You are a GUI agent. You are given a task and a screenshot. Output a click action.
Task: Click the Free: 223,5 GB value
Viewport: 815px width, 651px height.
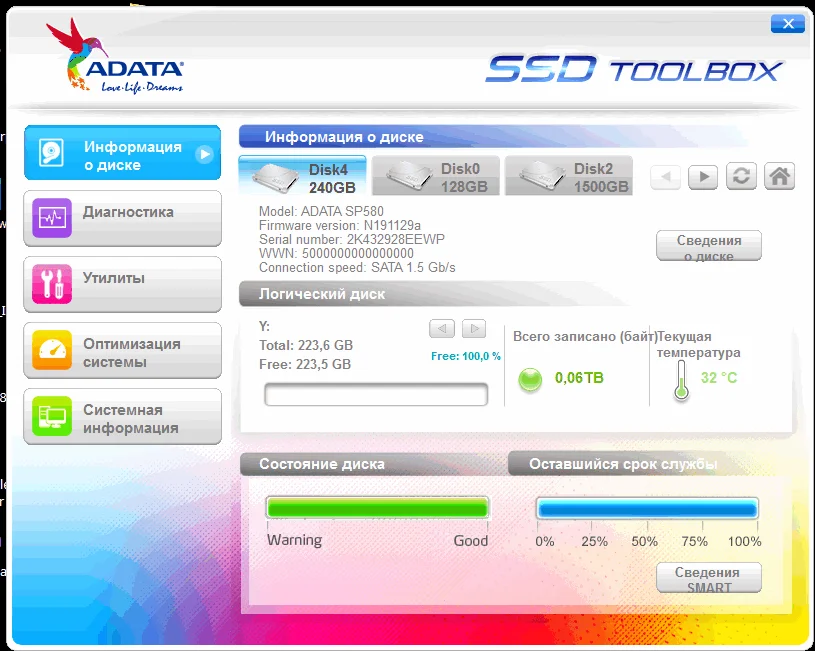point(305,364)
